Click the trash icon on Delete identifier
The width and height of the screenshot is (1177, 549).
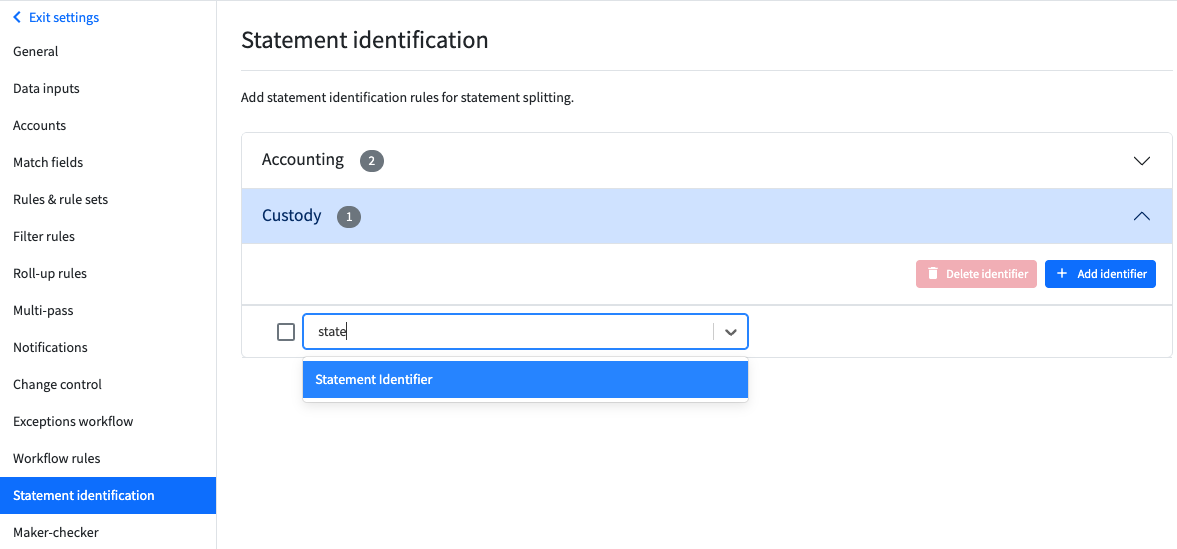[x=933, y=273]
